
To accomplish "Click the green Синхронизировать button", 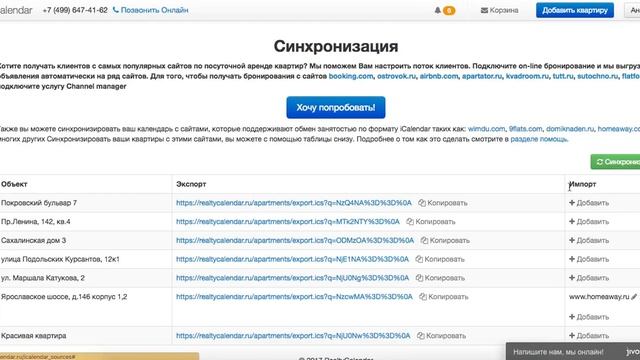I will [x=616, y=162].
